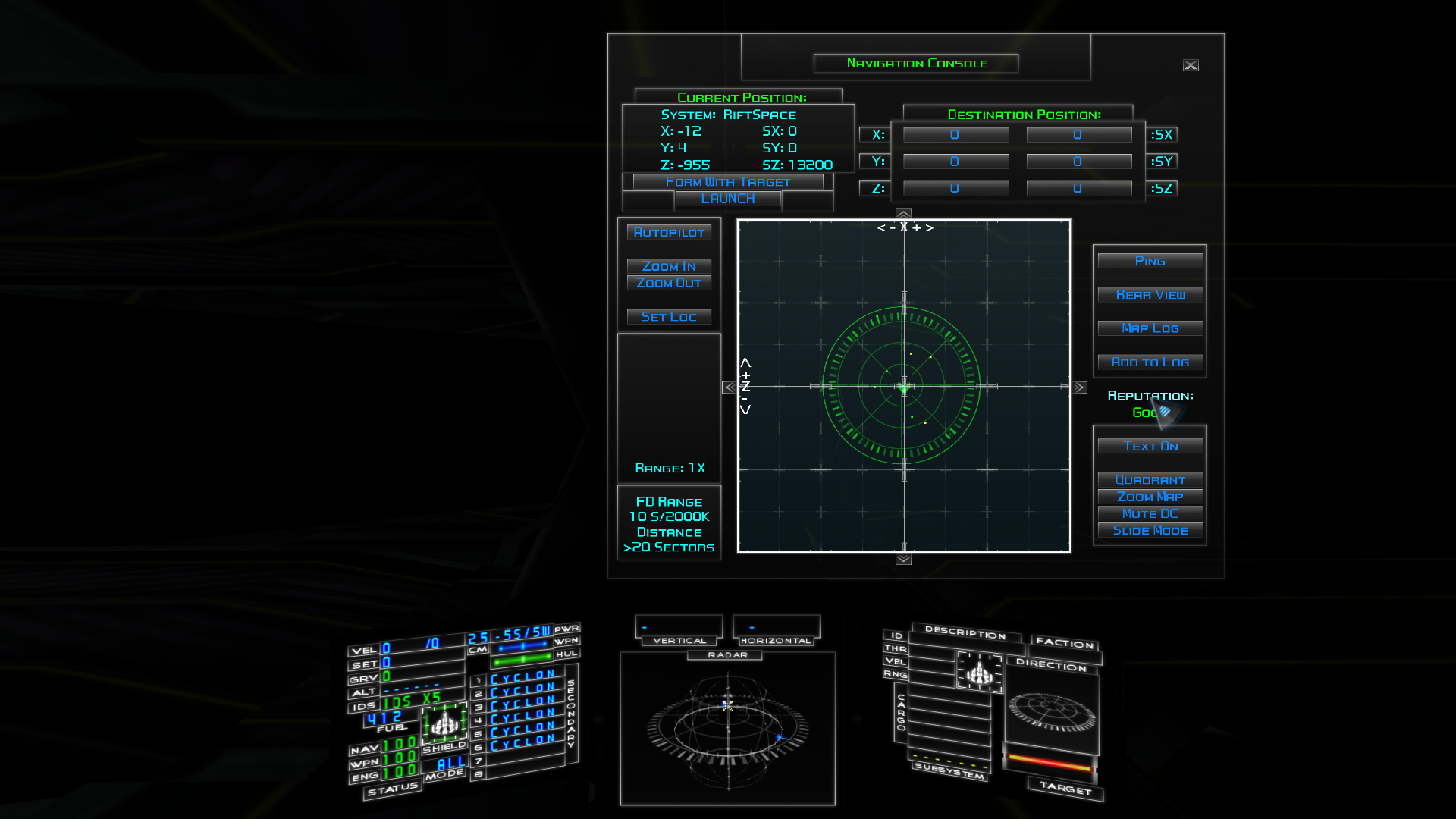This screenshot has width=1456, height=819.
Task: Select the destination SX sector field
Action: tap(1079, 135)
